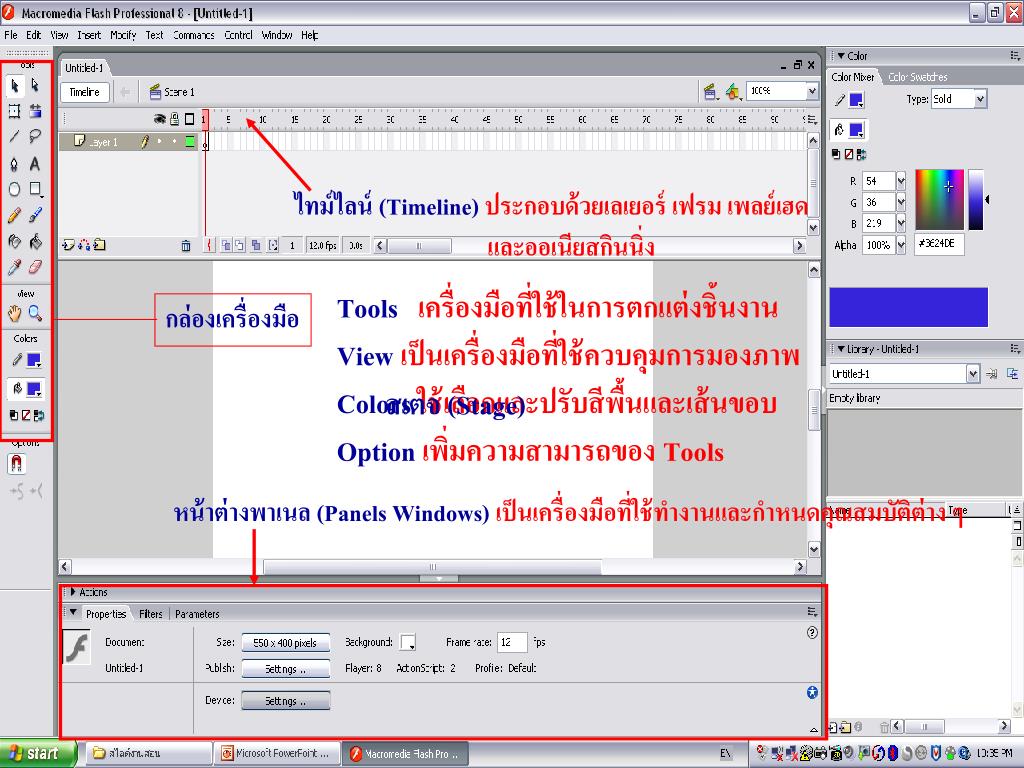Select the Eraser tool

(35, 267)
